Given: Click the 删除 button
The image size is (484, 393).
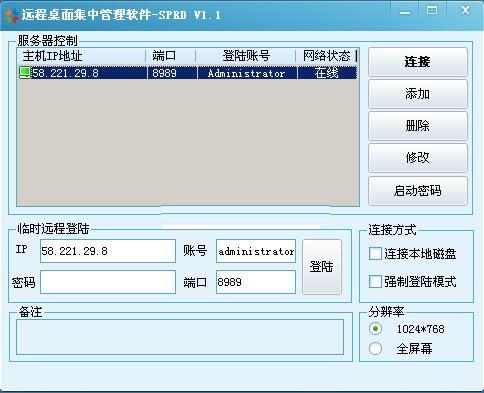Looking at the screenshot, I should click(x=418, y=126).
